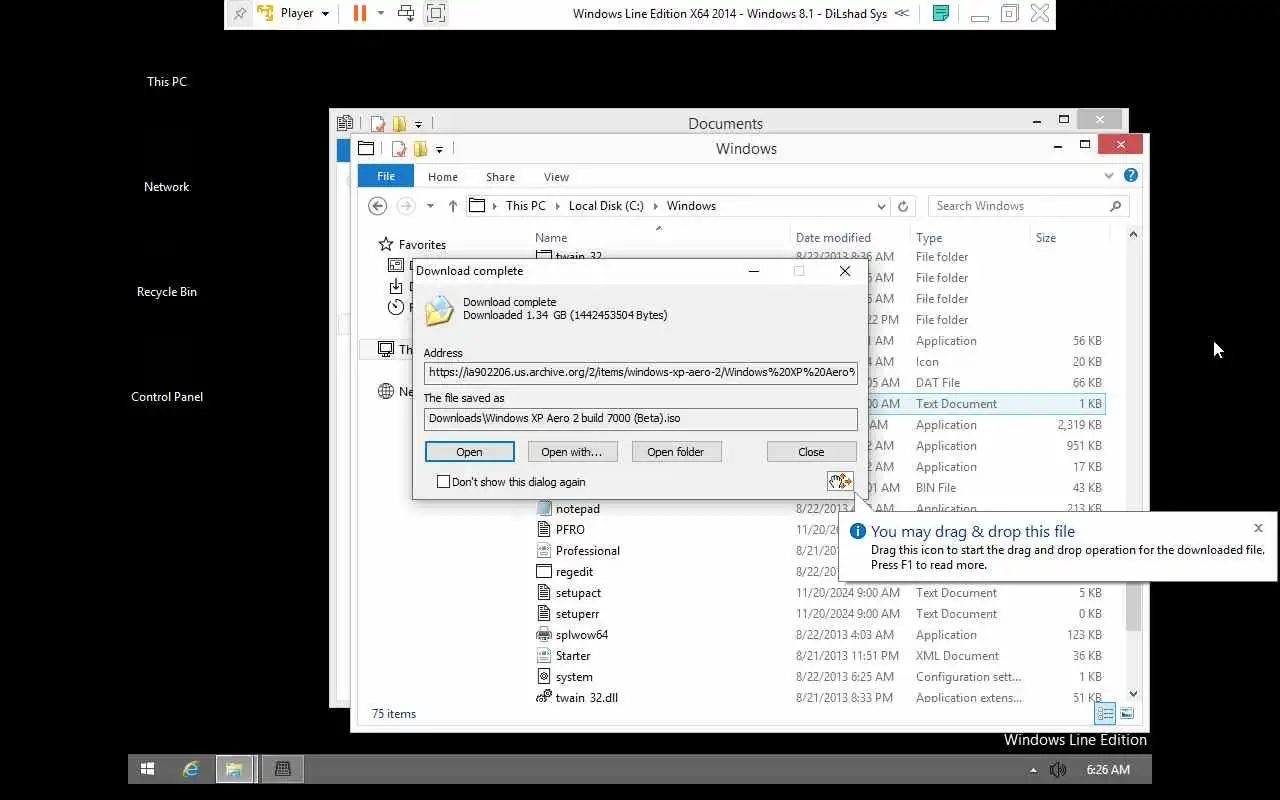
Task: Click the double chevron collapse icon in Player bar
Action: pyautogui.click(x=902, y=13)
